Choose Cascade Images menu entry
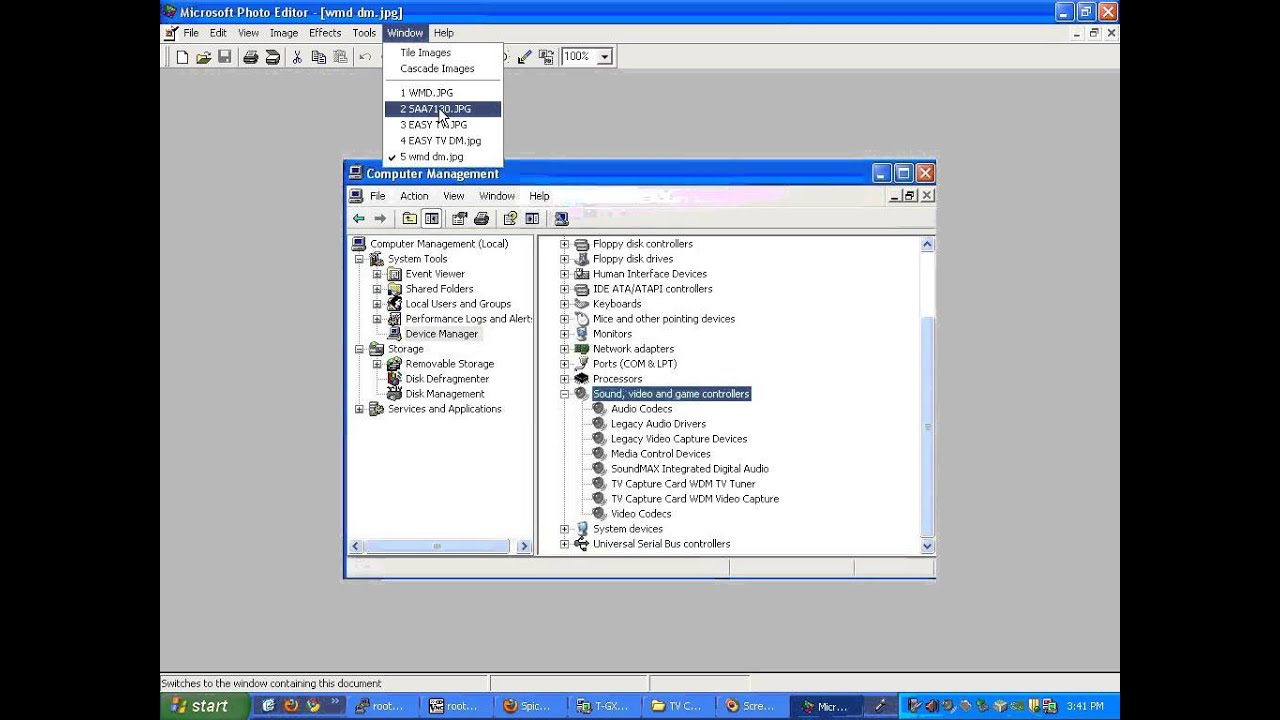Screen dimensions: 1280x720 (x=443, y=69)
